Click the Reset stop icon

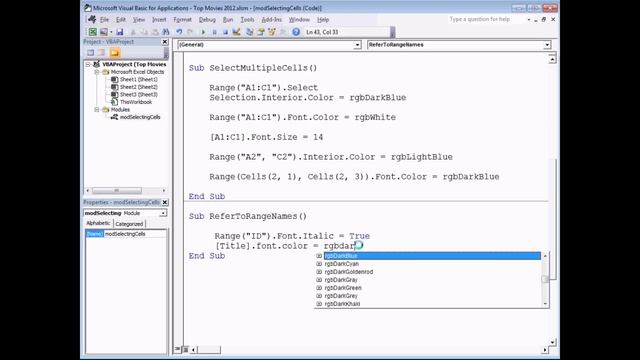pos(225,32)
